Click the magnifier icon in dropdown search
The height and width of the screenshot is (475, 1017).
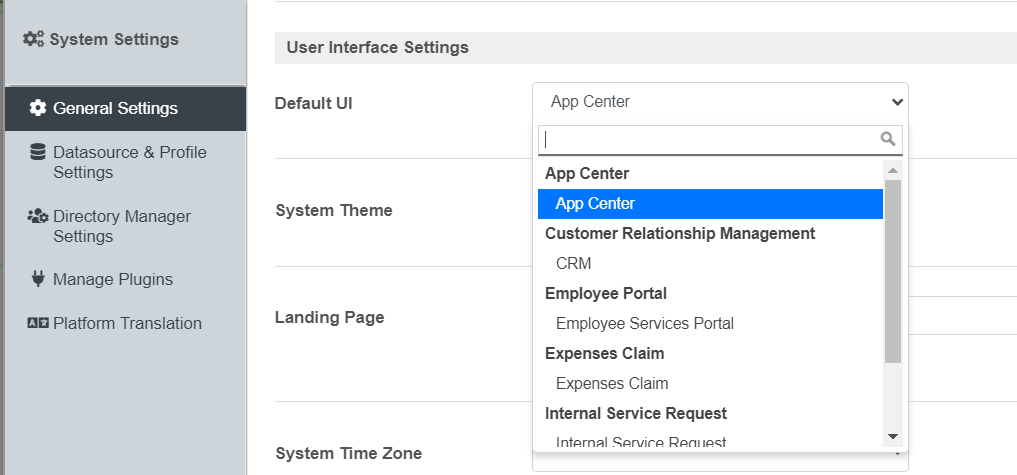pyautogui.click(x=887, y=139)
